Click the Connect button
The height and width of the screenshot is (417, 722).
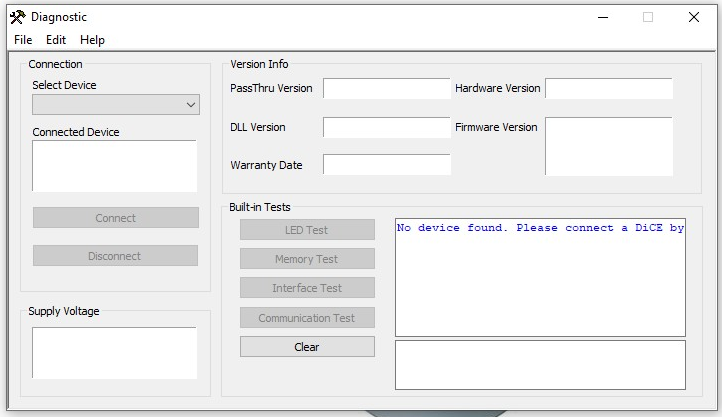(115, 218)
